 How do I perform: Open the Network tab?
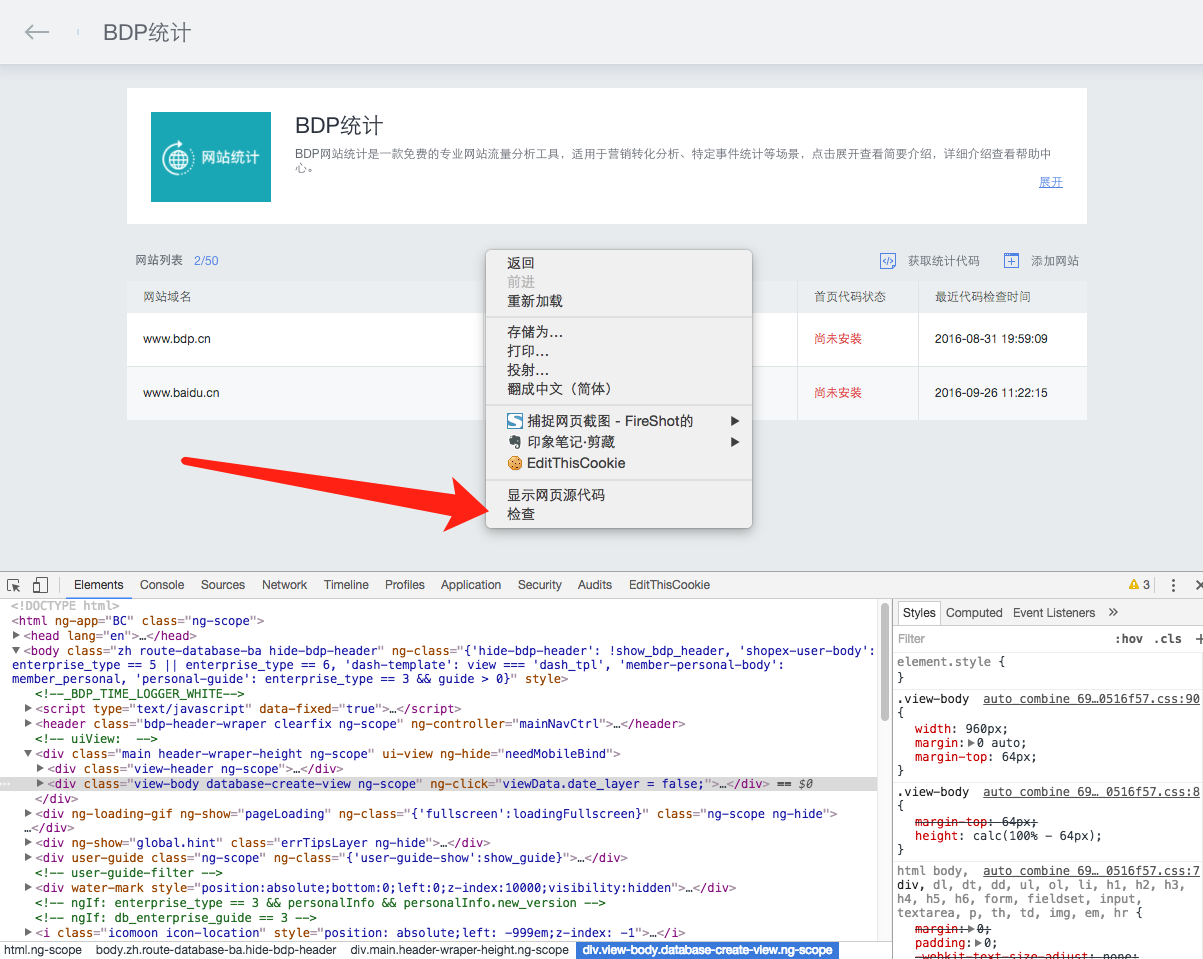(x=285, y=585)
